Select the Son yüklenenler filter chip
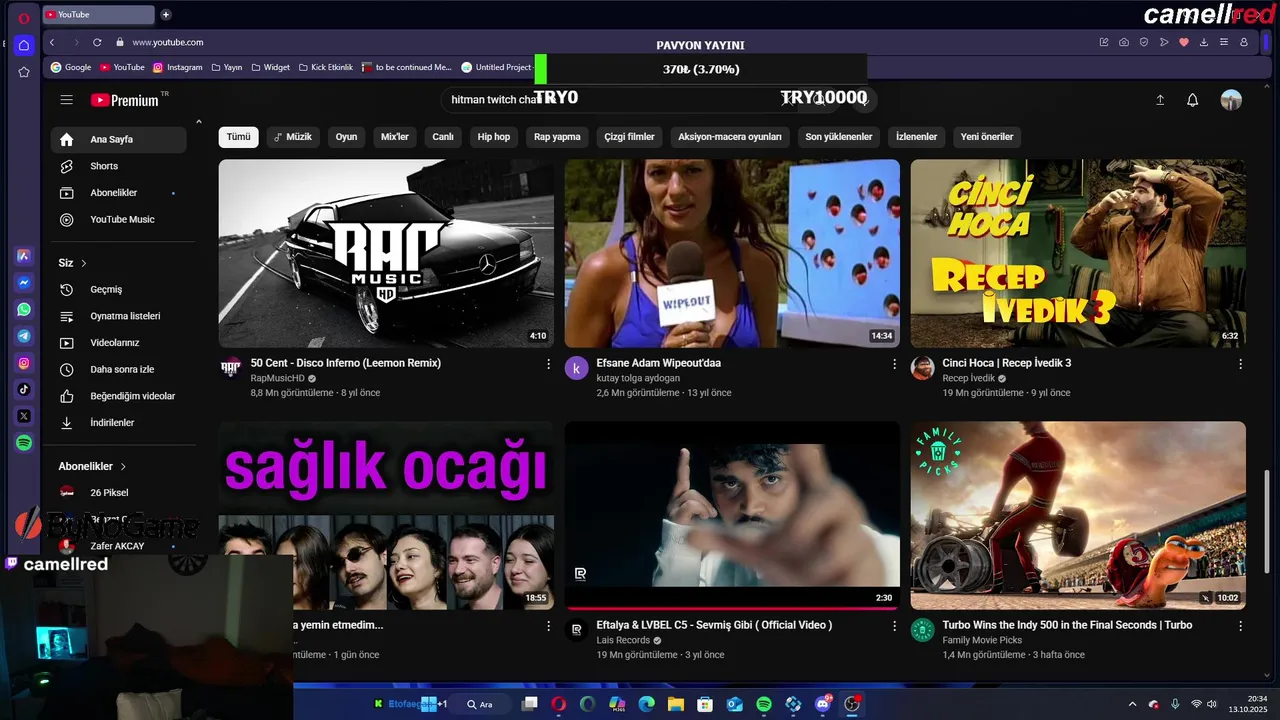The width and height of the screenshot is (1280, 720). pyautogui.click(x=839, y=137)
